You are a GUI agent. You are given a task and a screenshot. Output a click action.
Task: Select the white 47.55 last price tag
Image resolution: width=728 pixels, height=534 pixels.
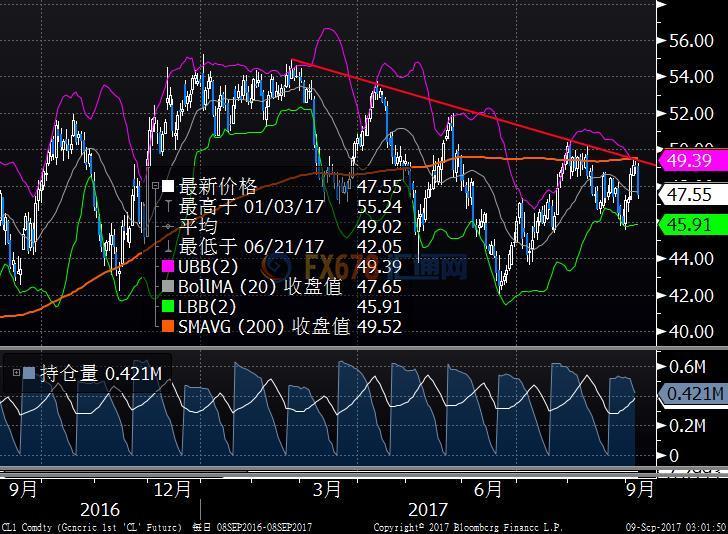(690, 195)
